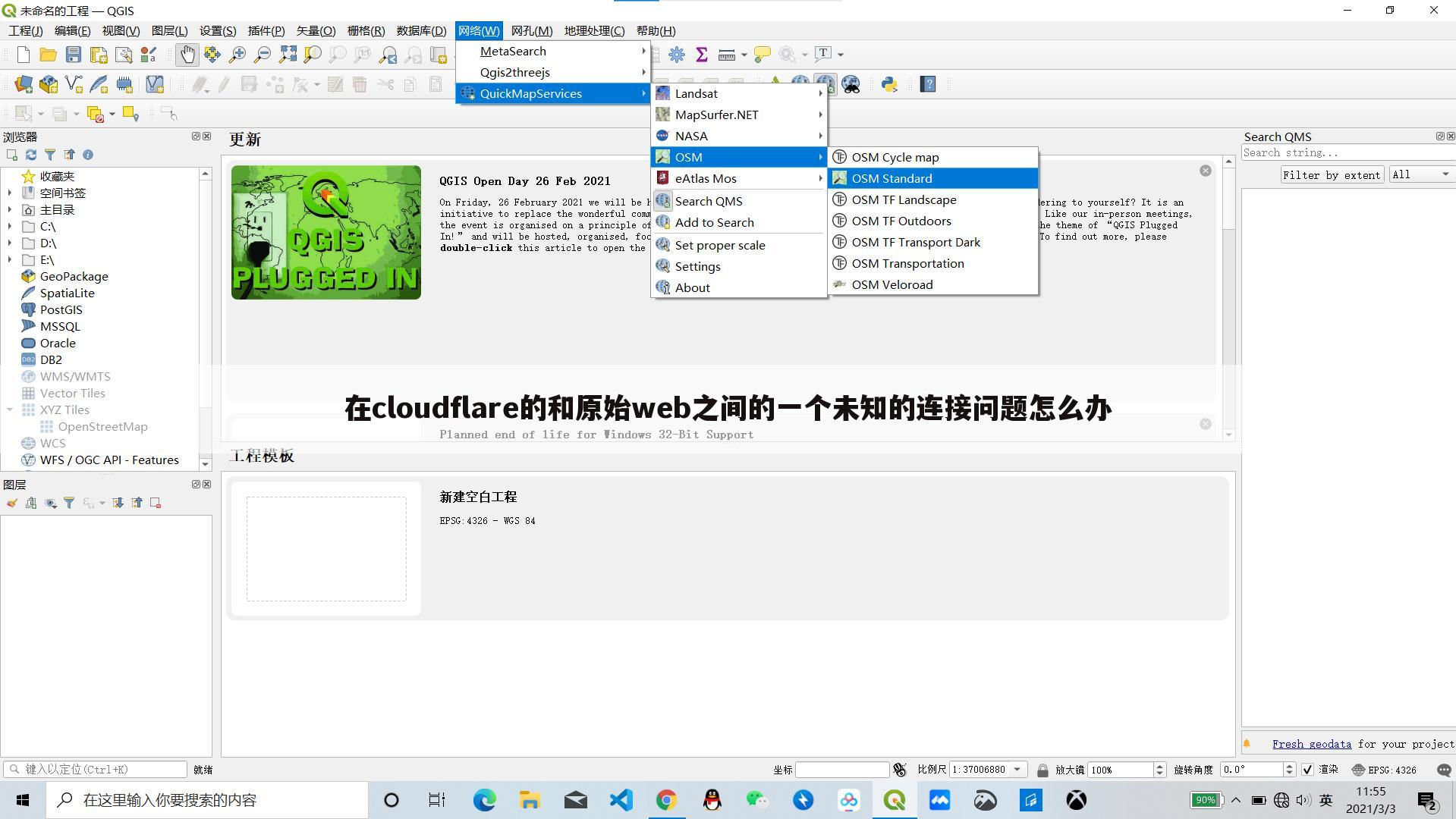Click the Search QMS search string field
1456x819 pixels.
tap(1348, 152)
